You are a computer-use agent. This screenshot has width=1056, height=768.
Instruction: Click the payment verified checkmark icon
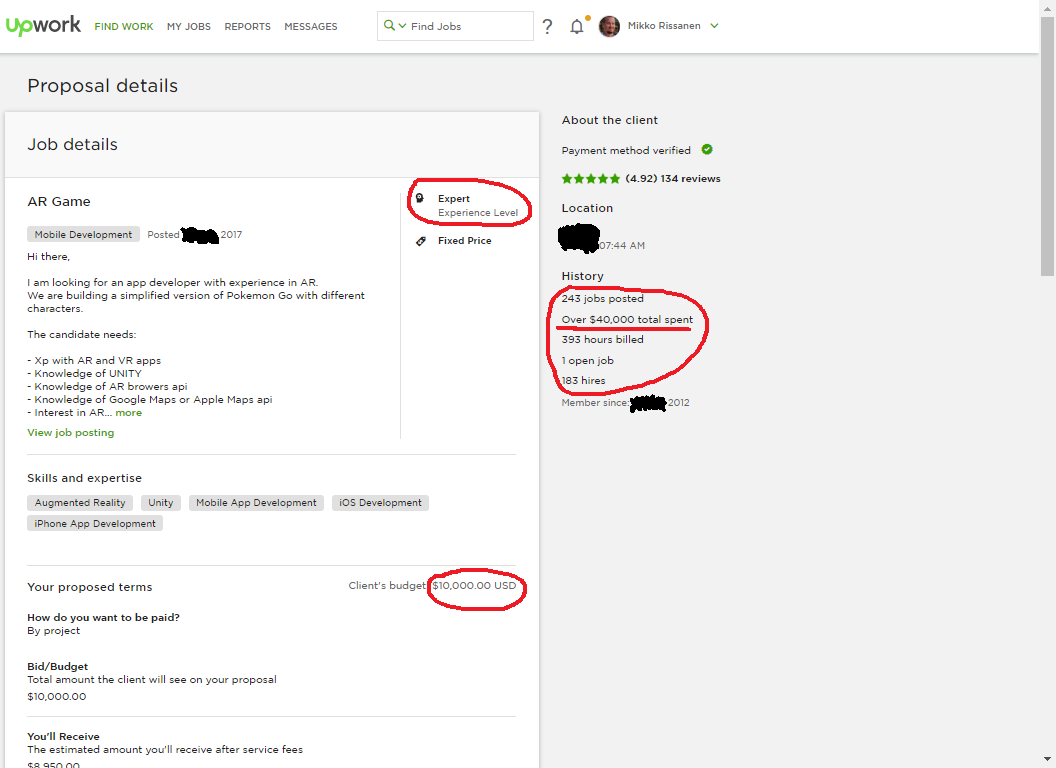pyautogui.click(x=706, y=150)
